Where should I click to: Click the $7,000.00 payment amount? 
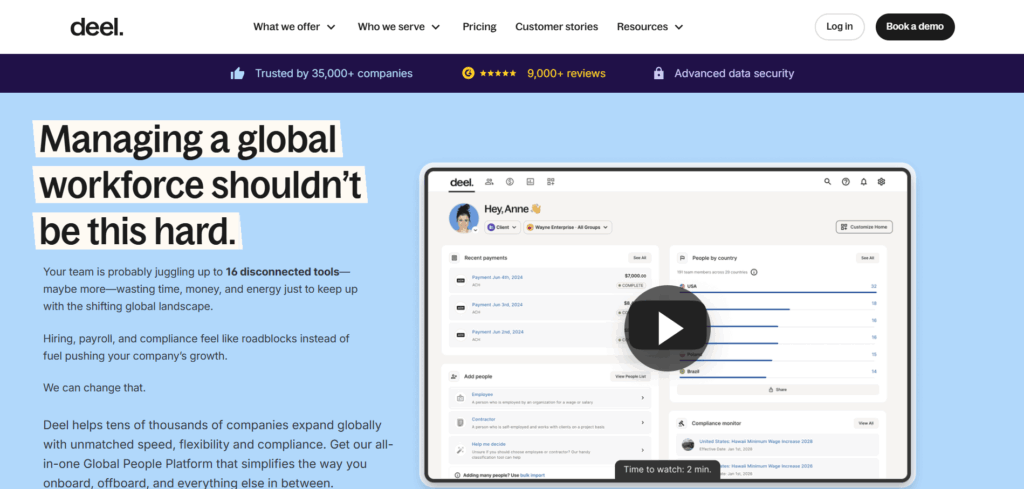635,276
